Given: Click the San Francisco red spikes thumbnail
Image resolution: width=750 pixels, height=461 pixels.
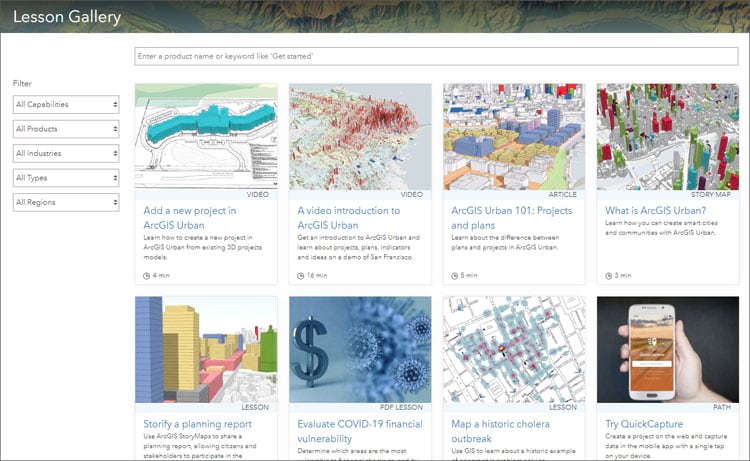Looking at the screenshot, I should 360,137.
